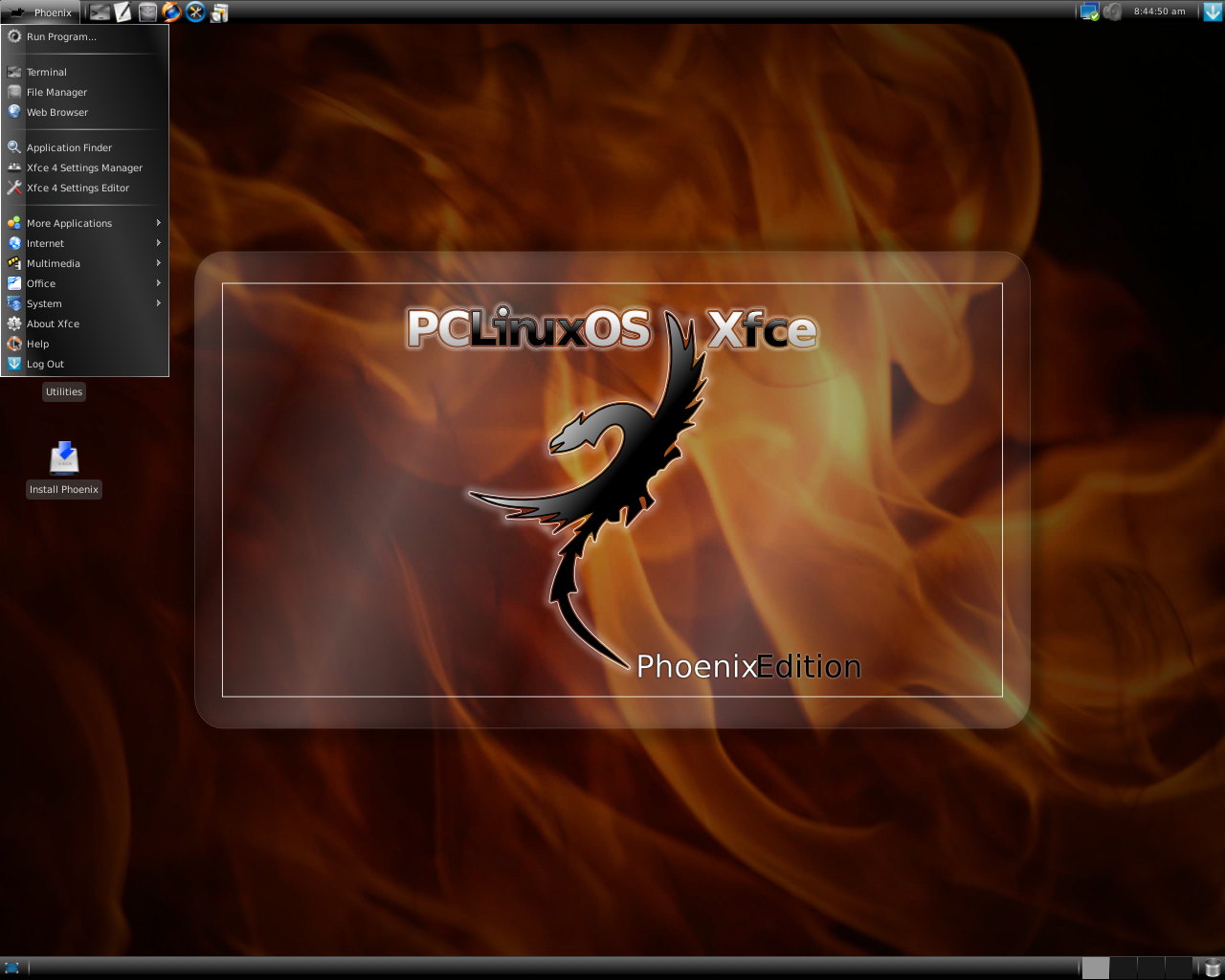
Task: Click the blue down-arrow icon in top panel
Action: coord(1213,12)
